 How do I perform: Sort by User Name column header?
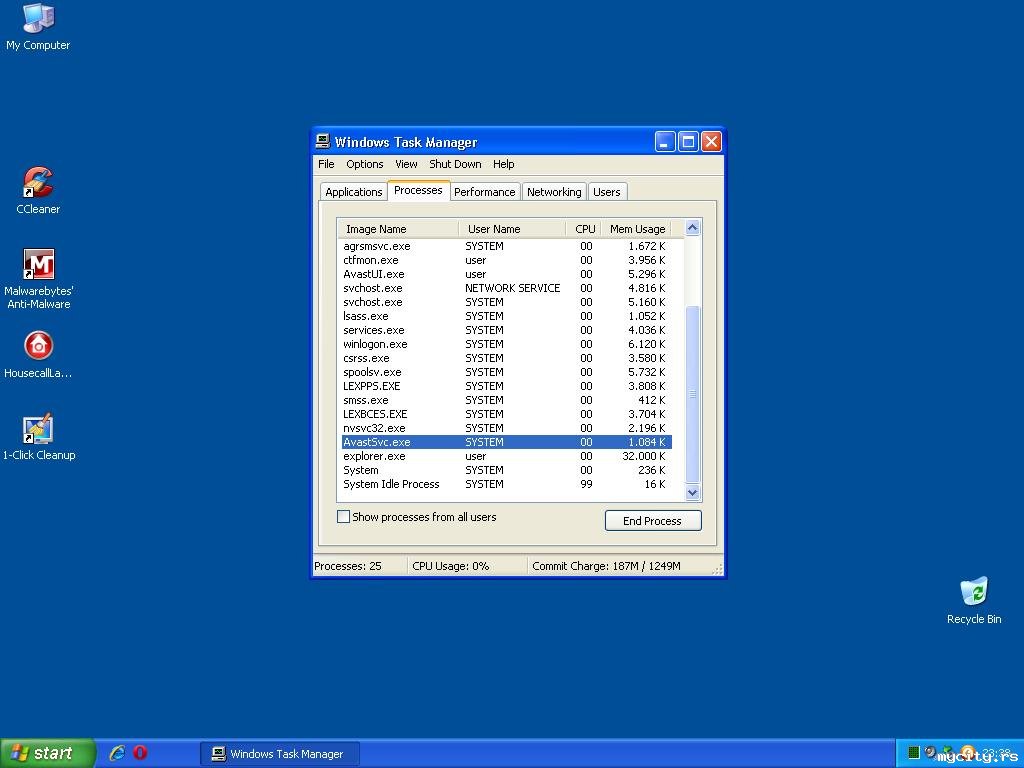(512, 229)
